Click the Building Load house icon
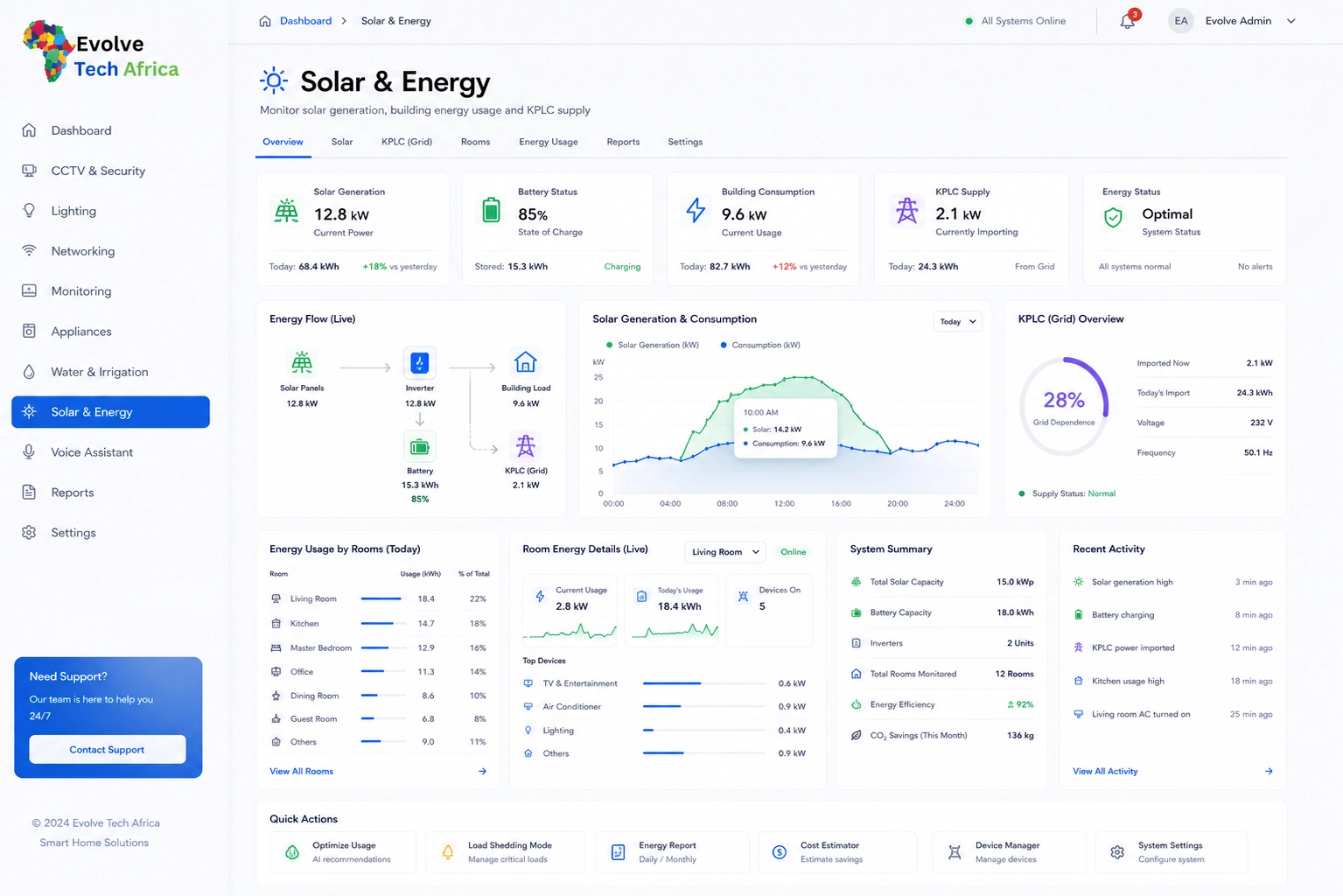 pyautogui.click(x=526, y=362)
